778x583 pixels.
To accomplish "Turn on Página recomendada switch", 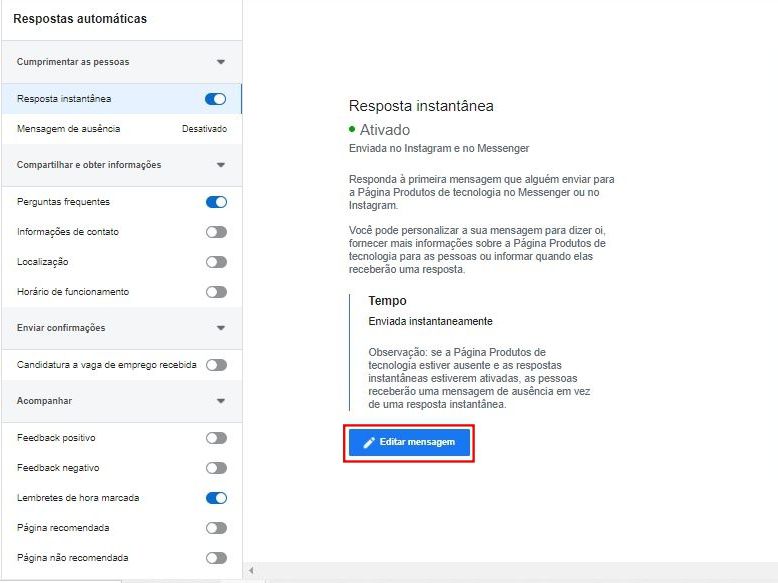I will (216, 528).
